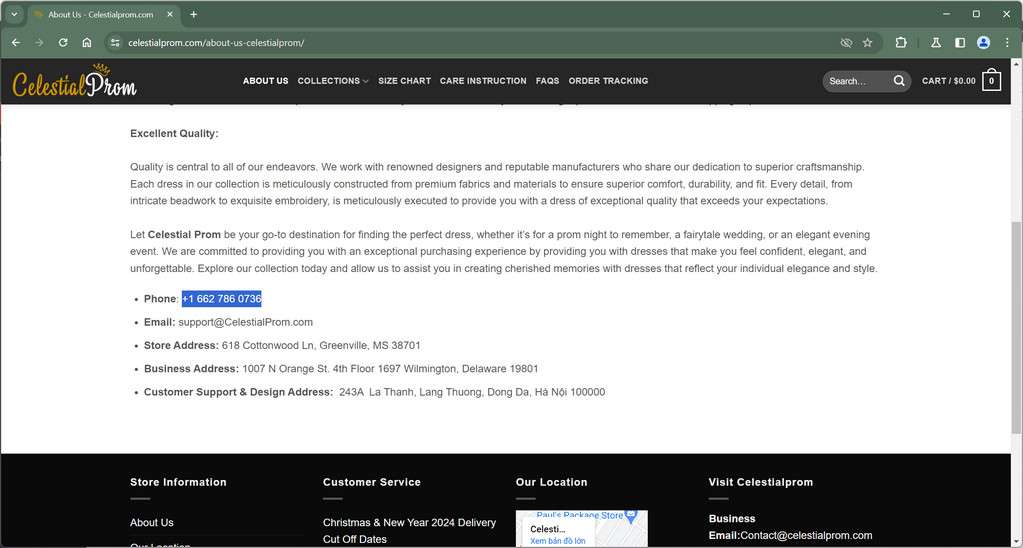Screen dimensions: 1023x548
Task: Submit search with the magnifier icon
Action: 899,81
